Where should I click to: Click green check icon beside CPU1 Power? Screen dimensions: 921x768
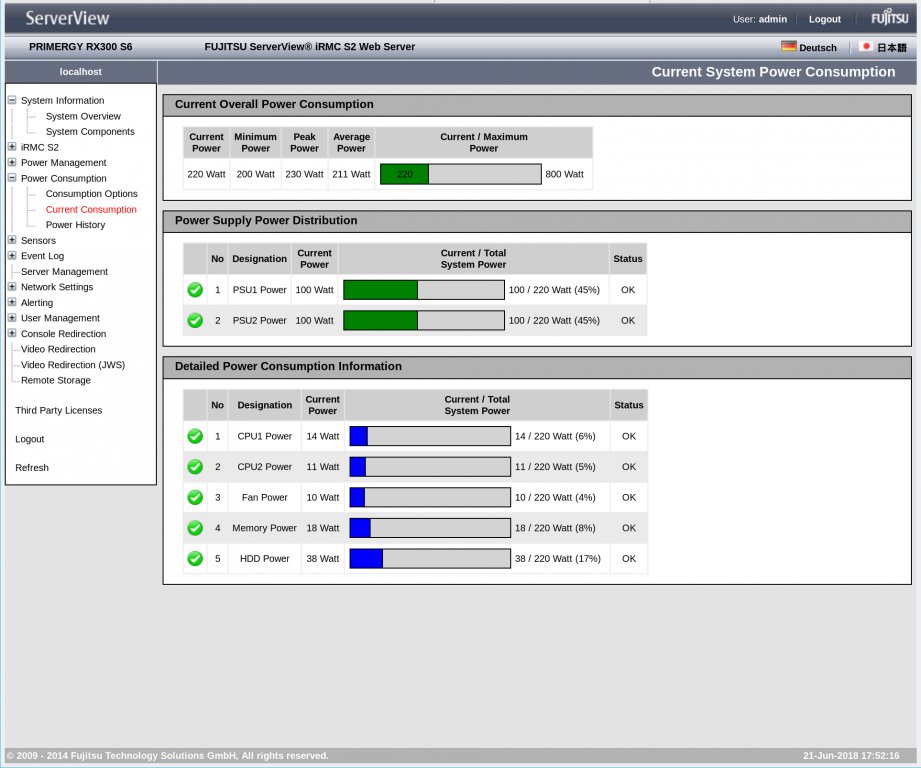195,436
